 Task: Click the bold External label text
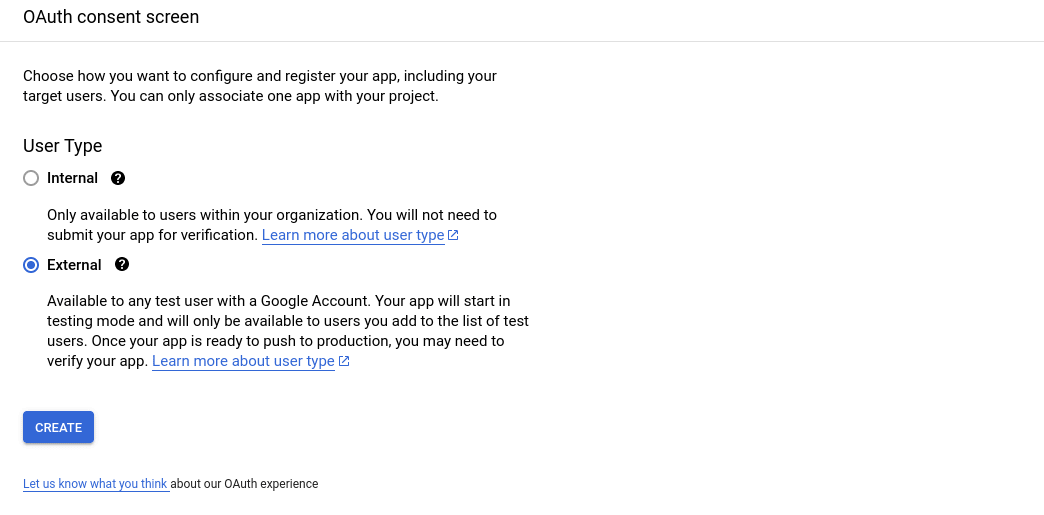(x=75, y=264)
